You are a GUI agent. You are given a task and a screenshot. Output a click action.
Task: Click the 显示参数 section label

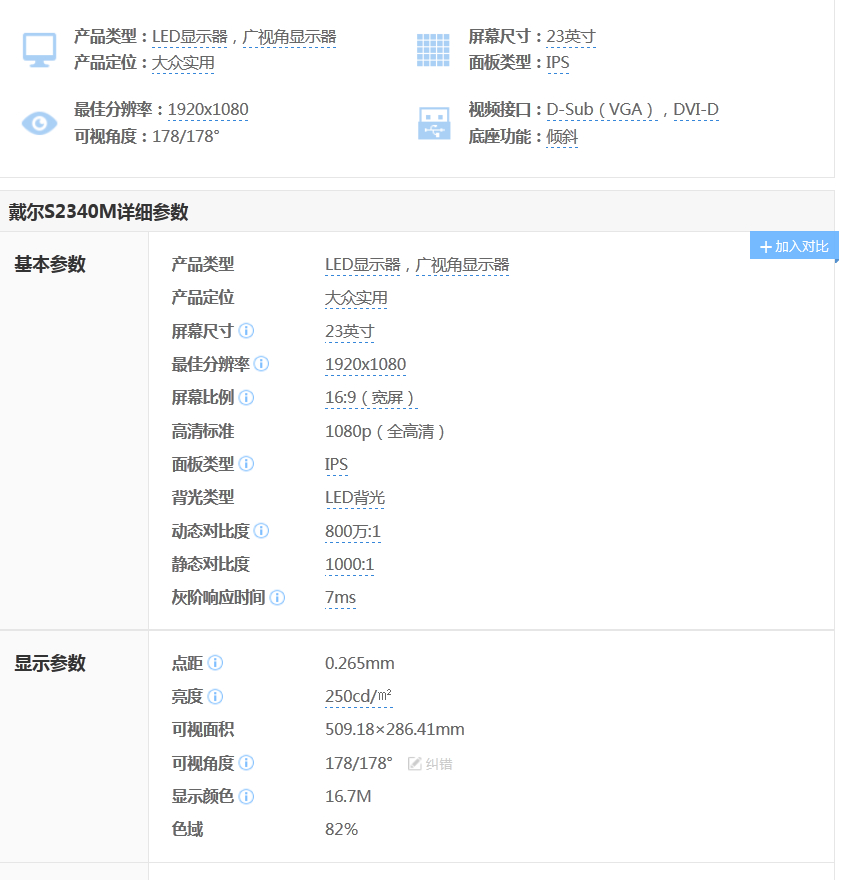pos(50,663)
